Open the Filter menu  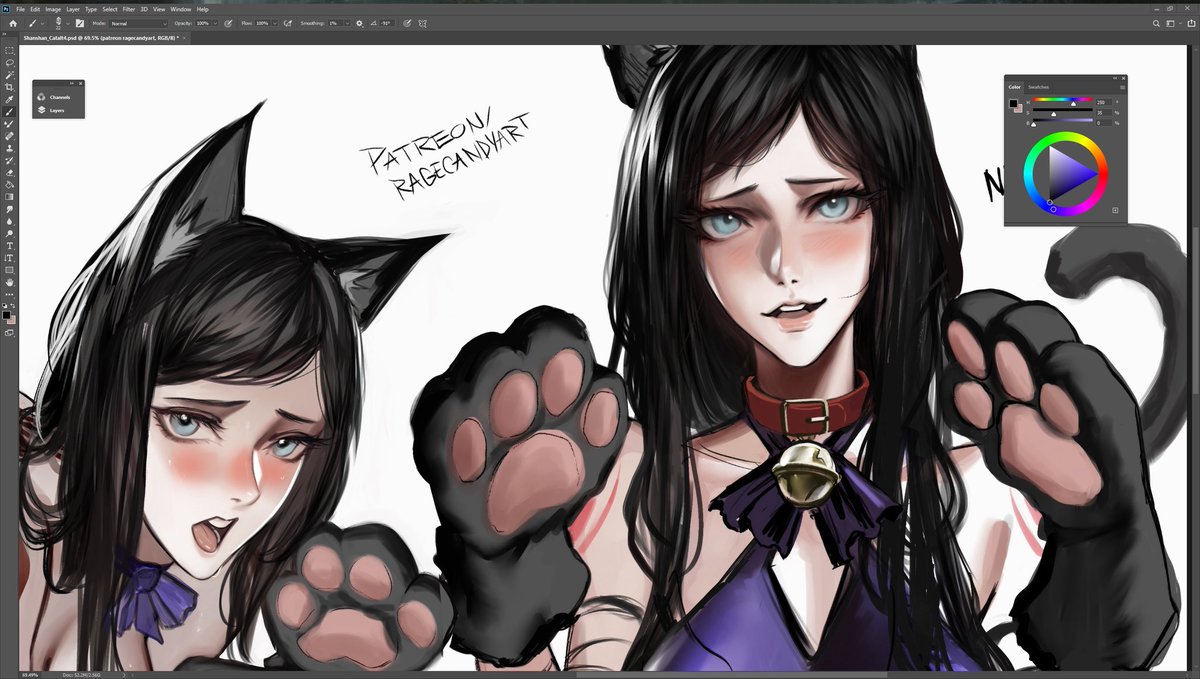129,8
